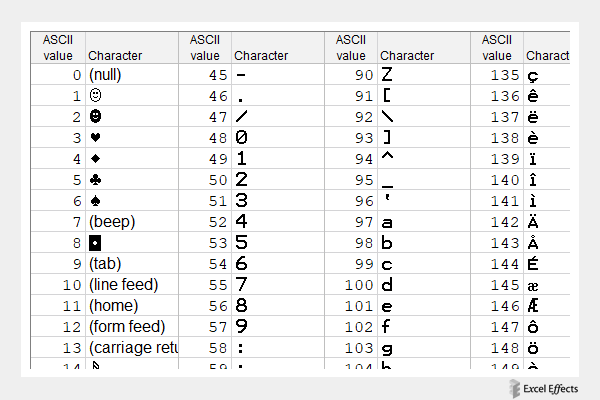The height and width of the screenshot is (400, 600).
Task: Click the outlined smiley face for ASCII 1
Action: click(x=95, y=96)
